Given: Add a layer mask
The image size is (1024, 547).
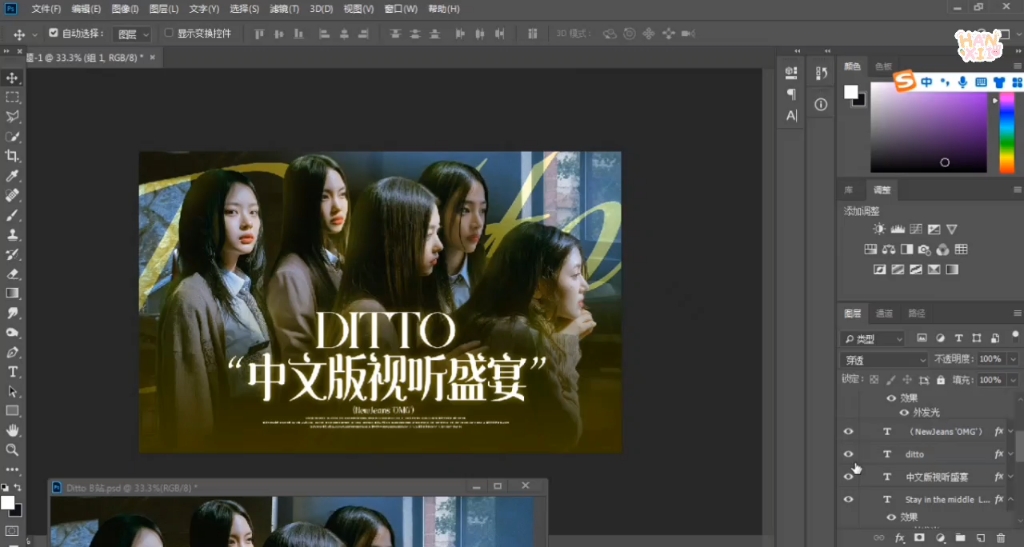Looking at the screenshot, I should coord(920,538).
